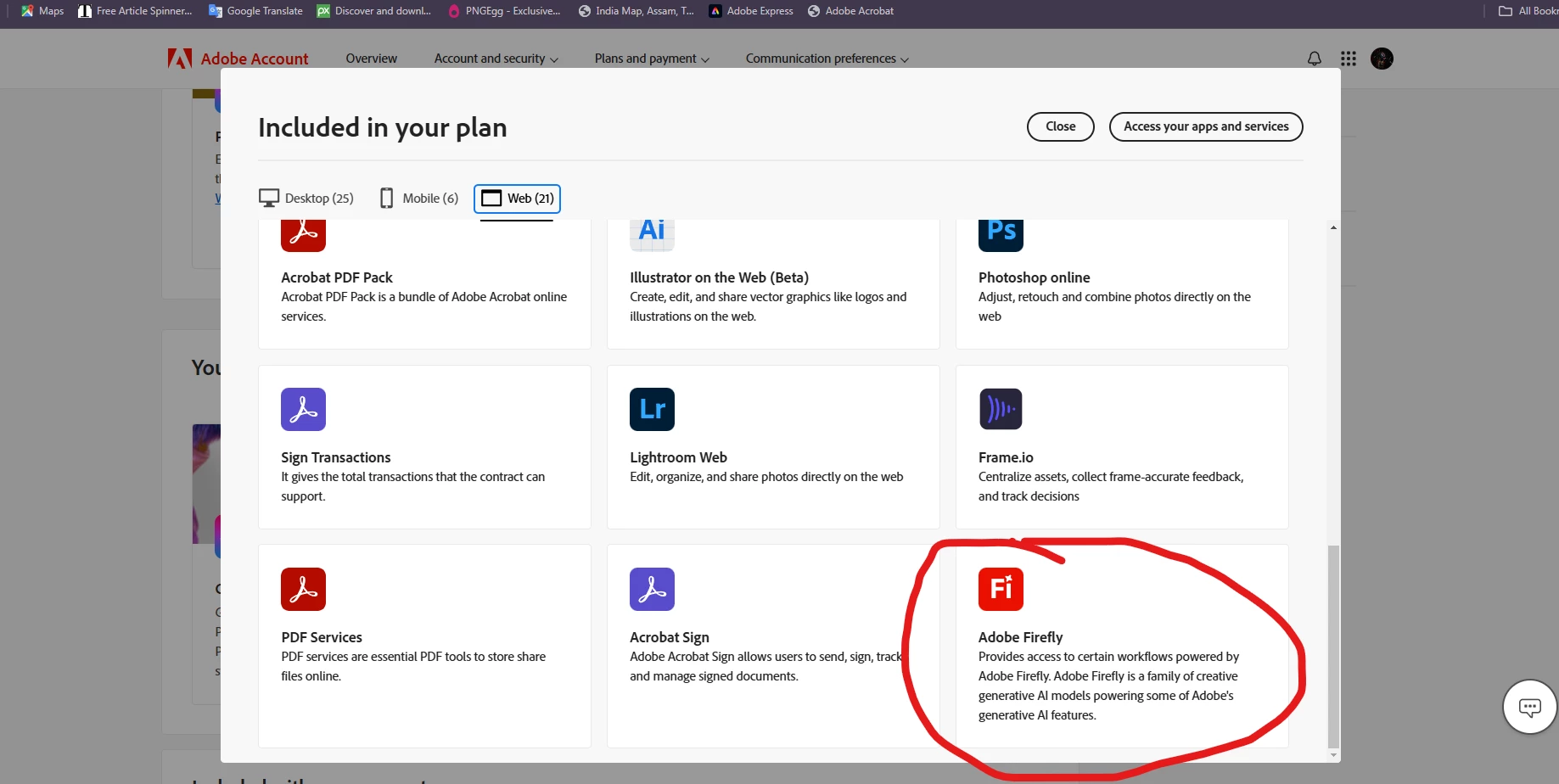The height and width of the screenshot is (784, 1559).
Task: Click the Photoshop online title text
Action: point(1034,277)
